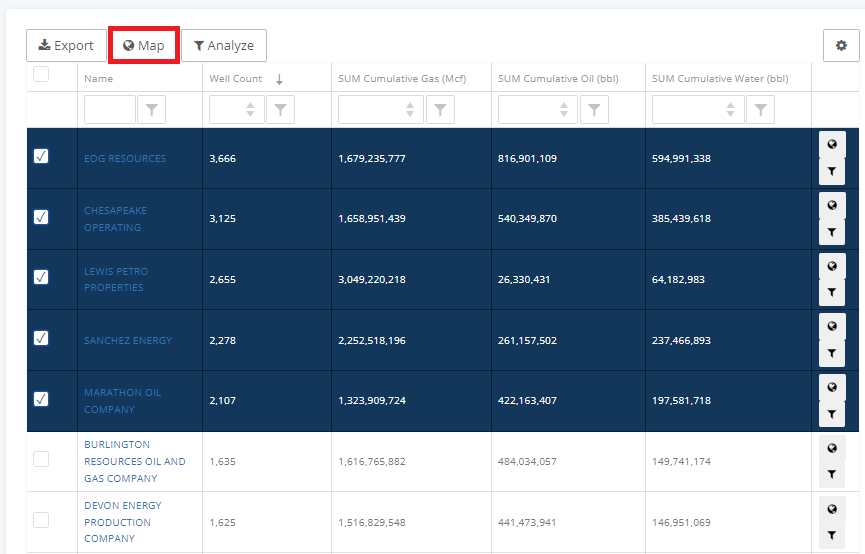Focus the Name filter text field
This screenshot has width=865, height=554.
coord(110,109)
